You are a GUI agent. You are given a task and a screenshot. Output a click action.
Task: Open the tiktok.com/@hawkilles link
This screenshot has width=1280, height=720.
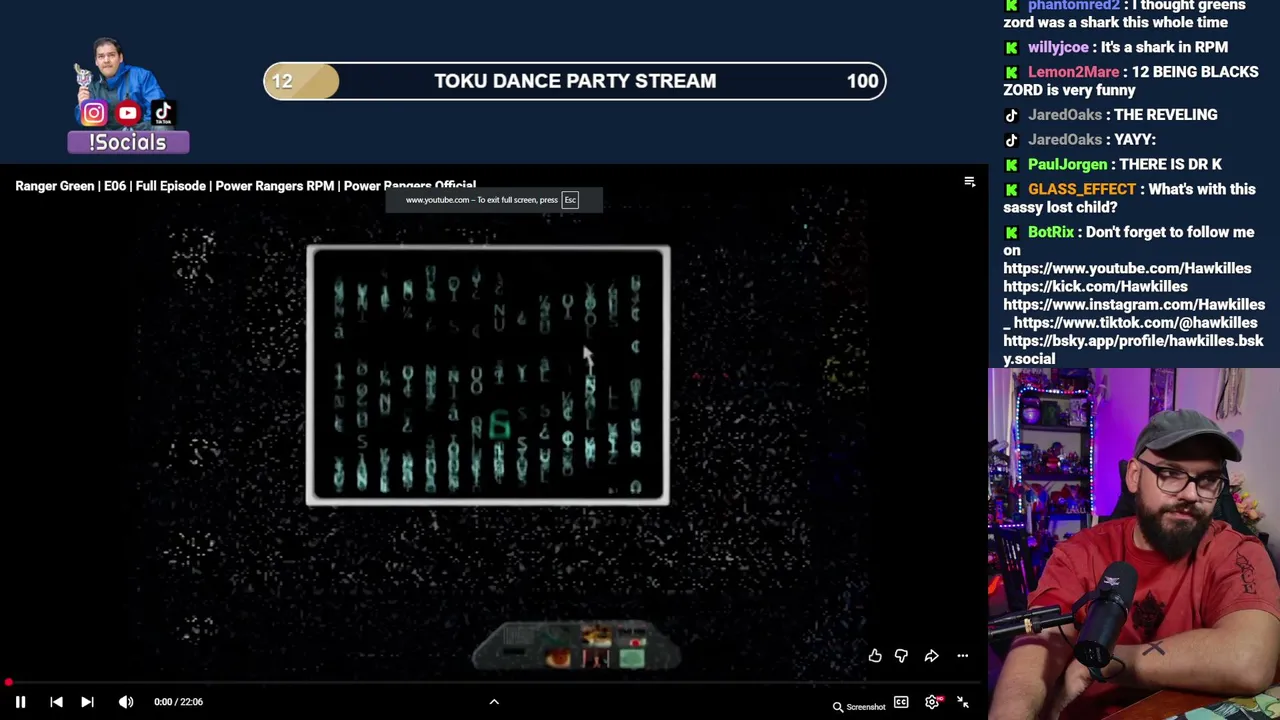(1135, 322)
